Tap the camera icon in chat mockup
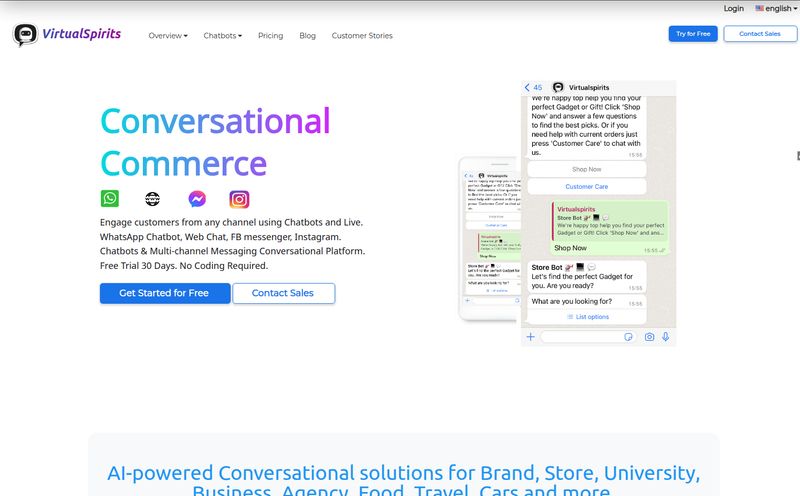800x496 pixels. click(649, 337)
